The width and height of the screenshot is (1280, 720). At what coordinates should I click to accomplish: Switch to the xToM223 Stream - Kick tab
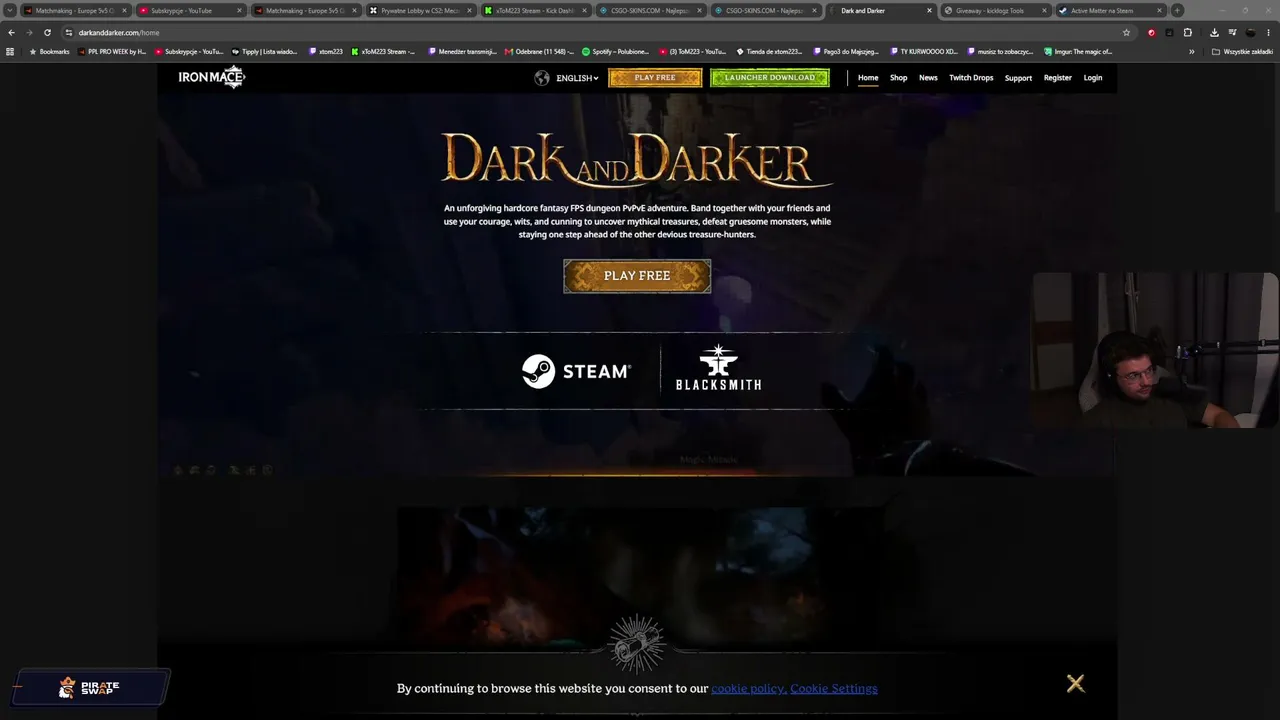click(535, 11)
